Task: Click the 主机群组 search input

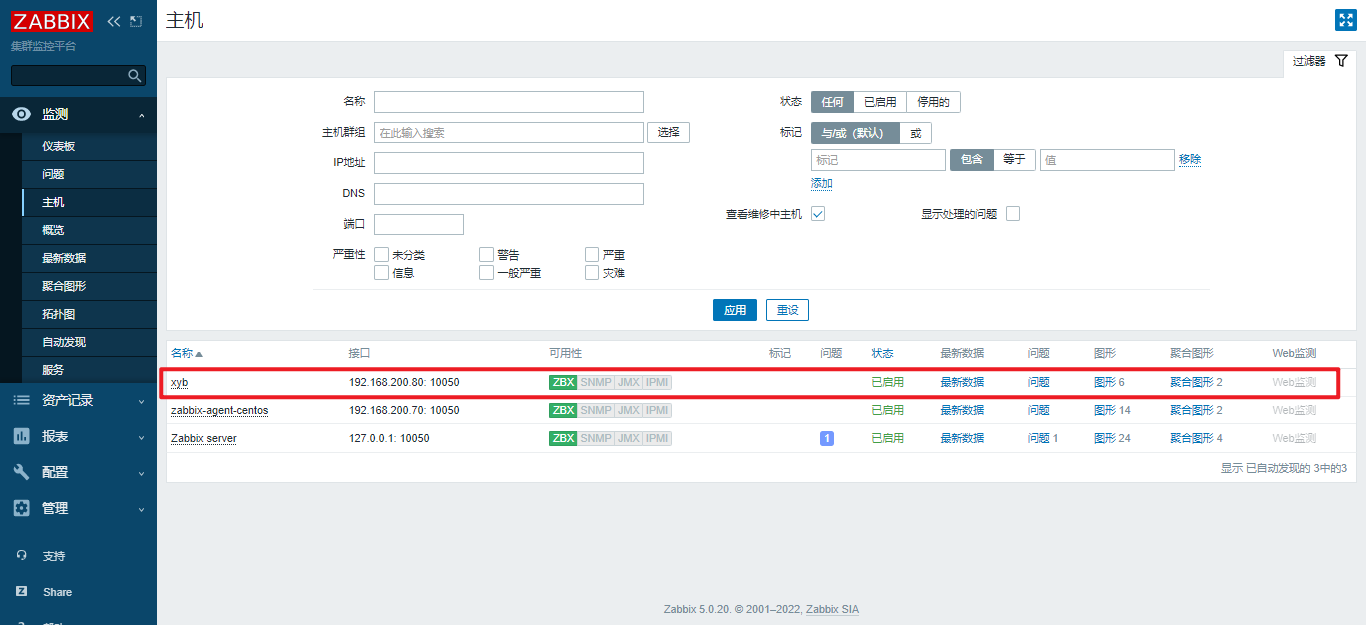Action: pyautogui.click(x=509, y=132)
